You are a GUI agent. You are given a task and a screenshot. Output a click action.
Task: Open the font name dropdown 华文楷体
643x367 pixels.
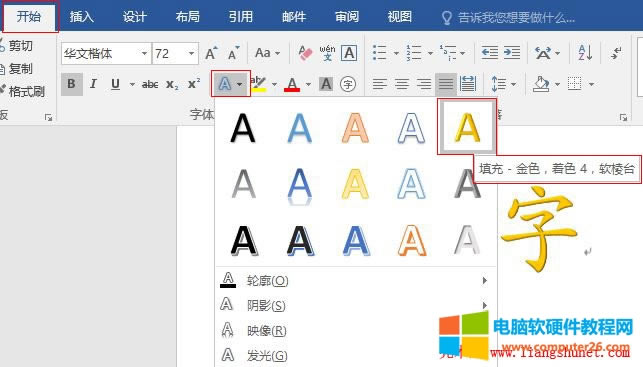pos(144,53)
